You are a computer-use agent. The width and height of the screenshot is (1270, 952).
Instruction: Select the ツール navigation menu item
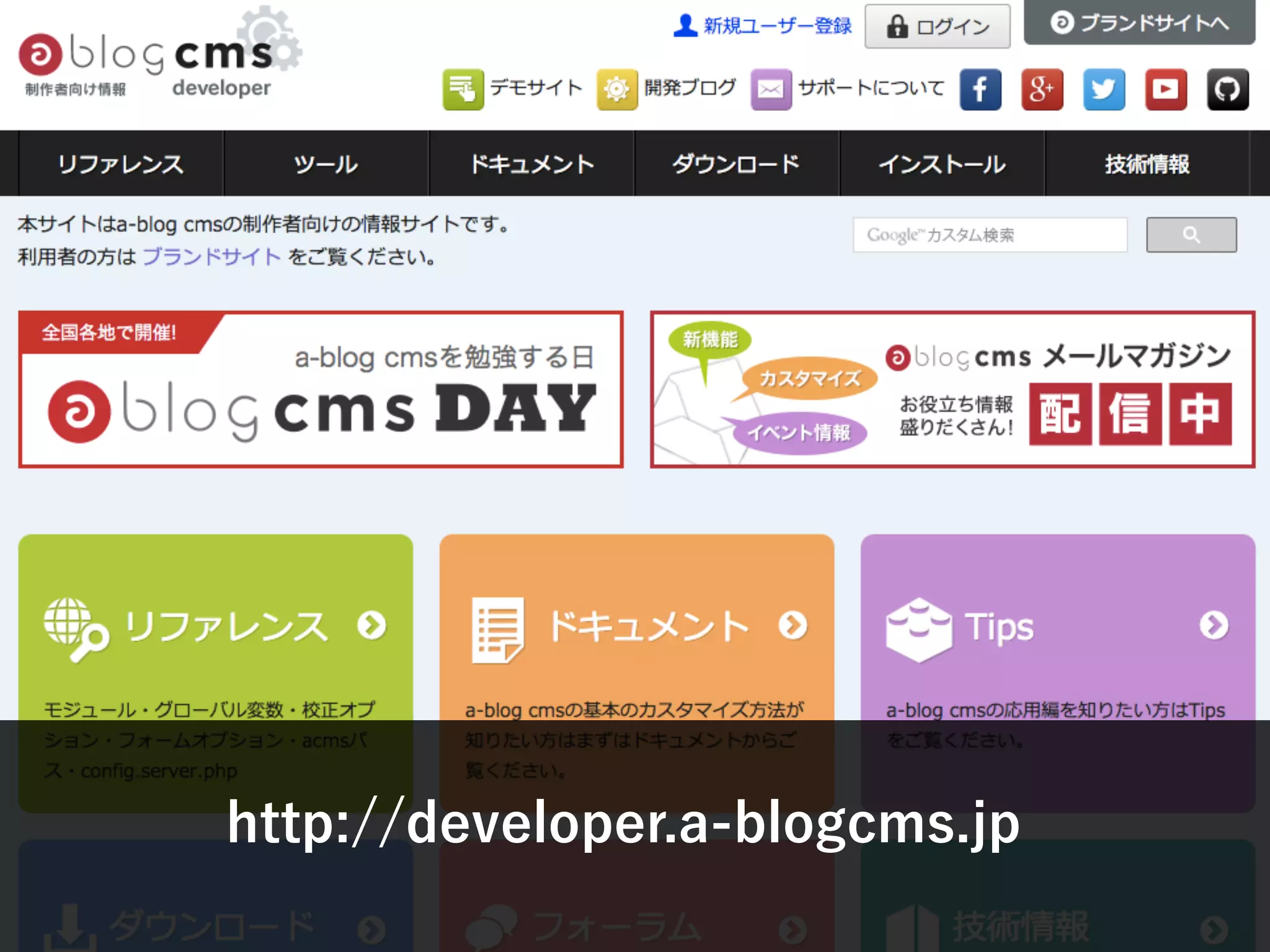tap(326, 164)
